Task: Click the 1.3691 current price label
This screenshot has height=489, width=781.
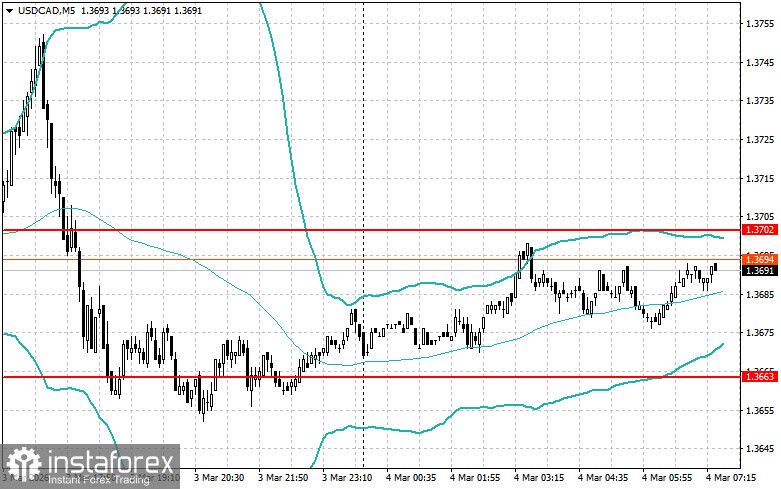Action: coord(760,271)
